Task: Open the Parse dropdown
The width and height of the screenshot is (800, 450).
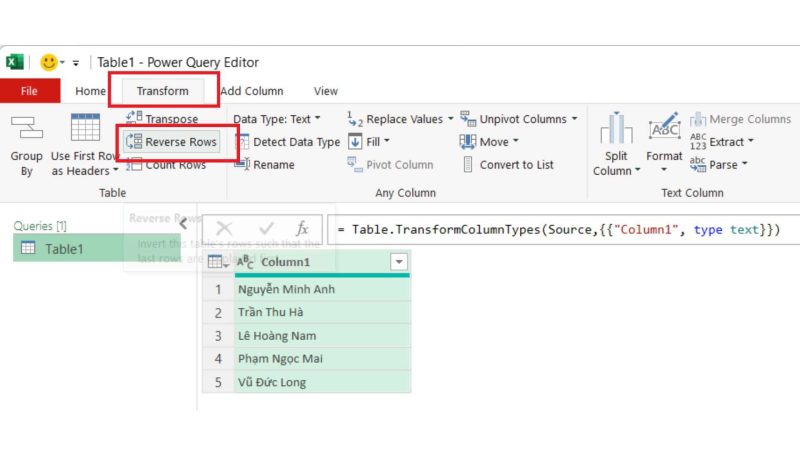Action: click(x=718, y=164)
